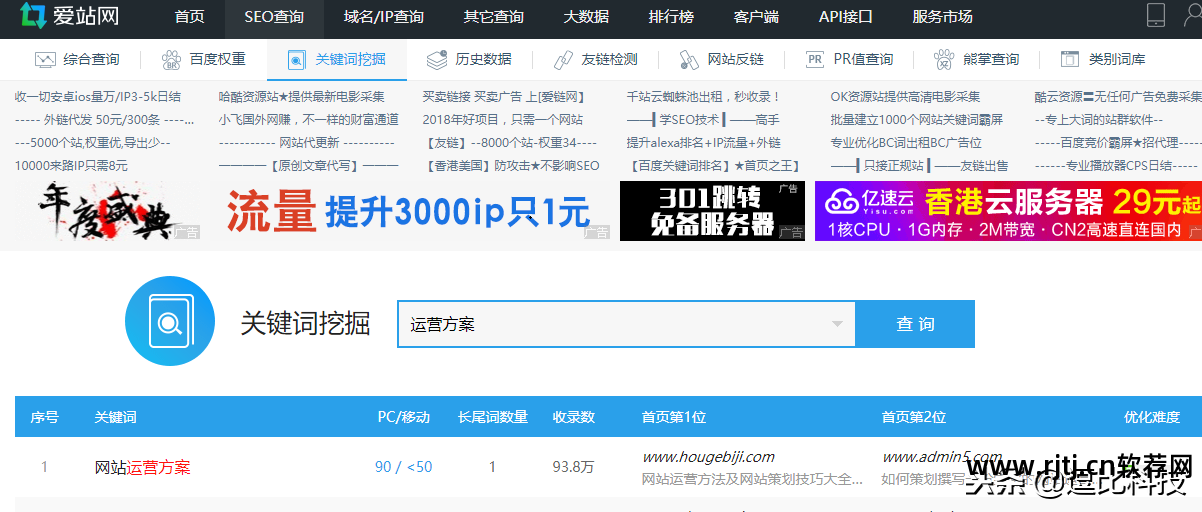Switch to the 百度权重 tab
This screenshot has height=512, width=1202.
tap(204, 59)
